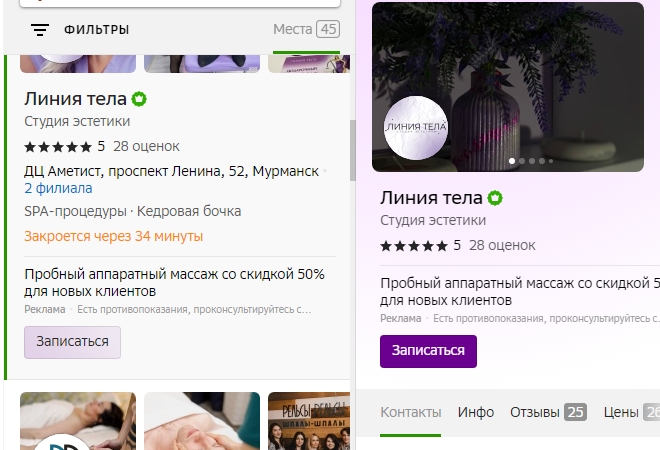Click green verified badge in left listing
Image resolution: width=660 pixels, height=450 pixels.
coord(140,99)
